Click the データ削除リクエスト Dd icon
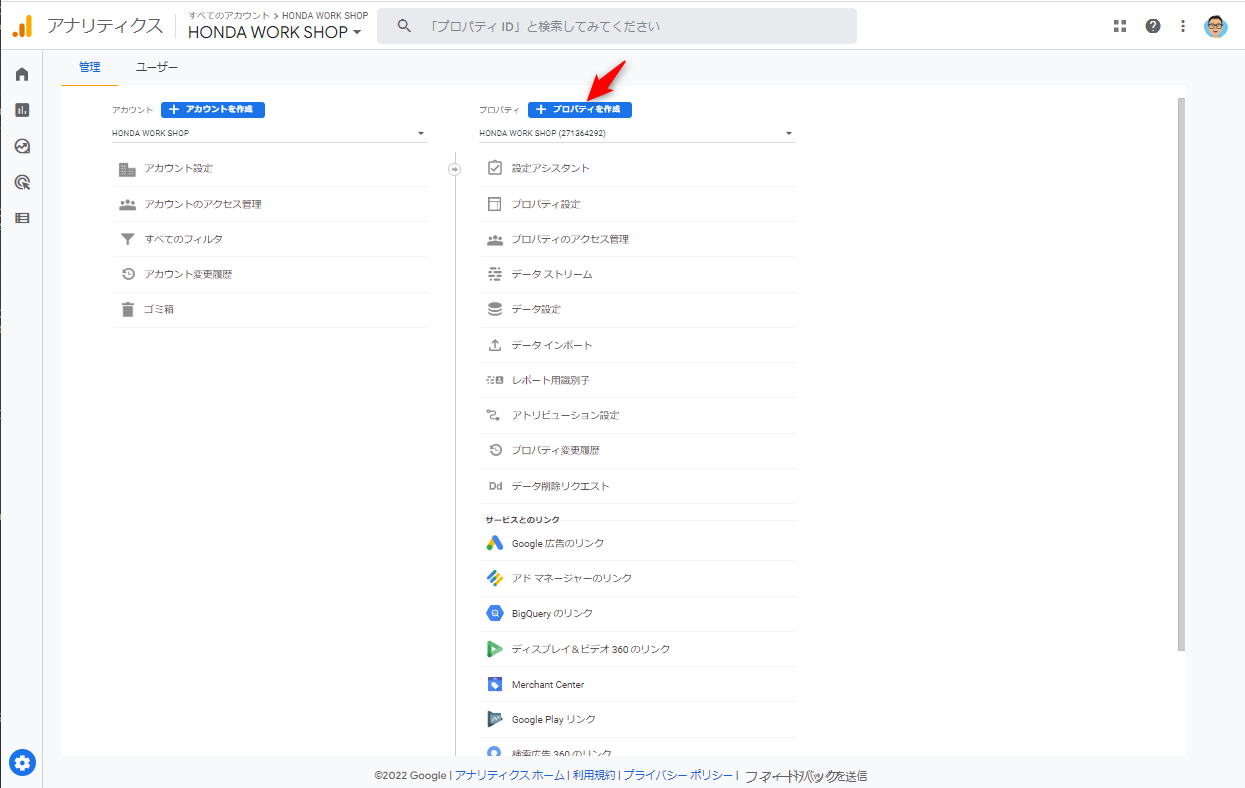The height and width of the screenshot is (788, 1245). 494,486
